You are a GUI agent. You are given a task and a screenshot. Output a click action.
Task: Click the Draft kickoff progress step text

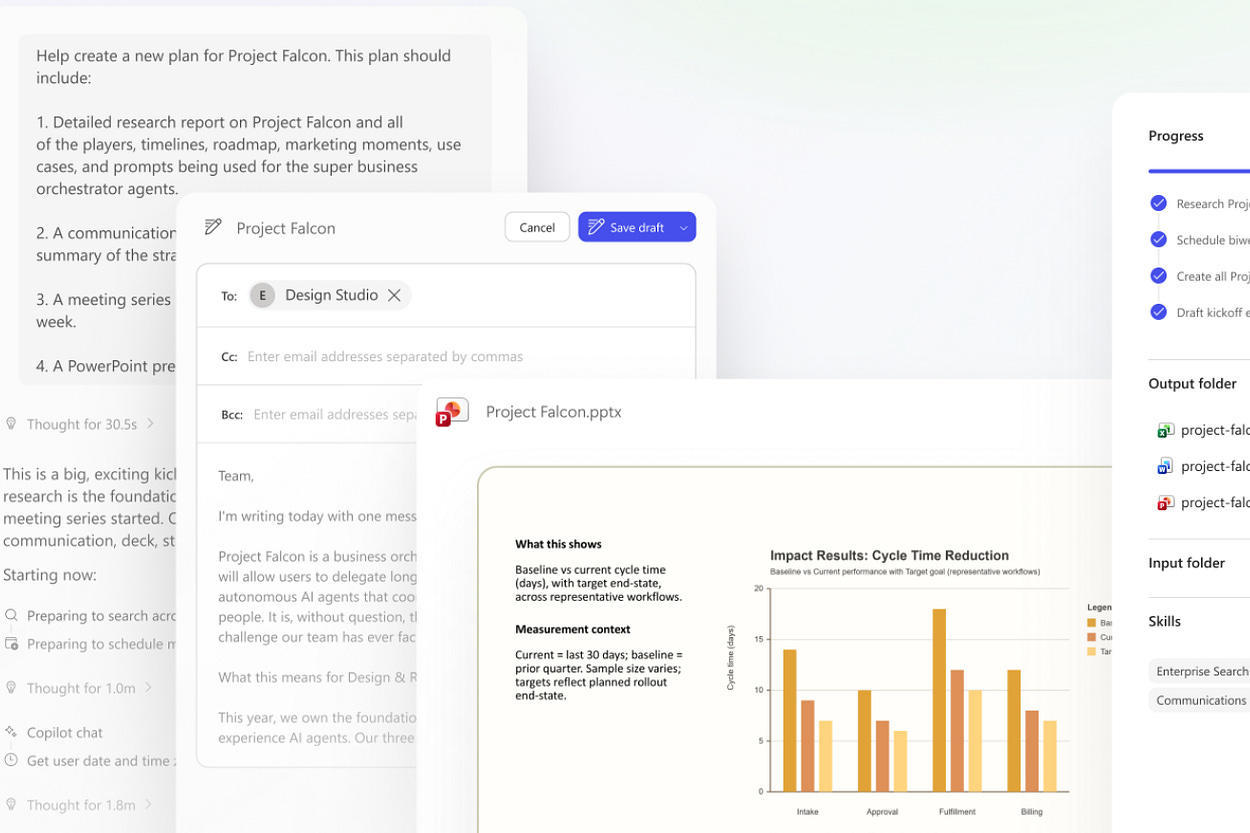tap(1213, 312)
